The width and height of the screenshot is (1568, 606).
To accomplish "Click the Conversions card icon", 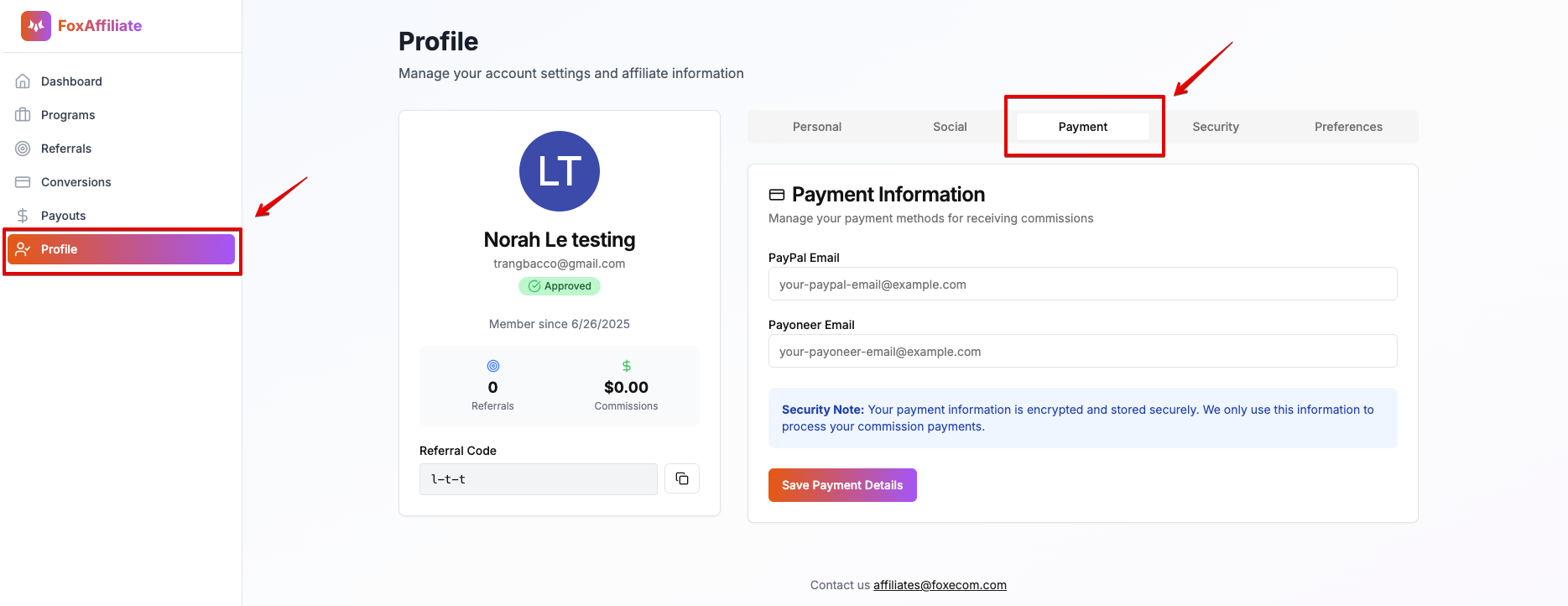I will click(23, 182).
